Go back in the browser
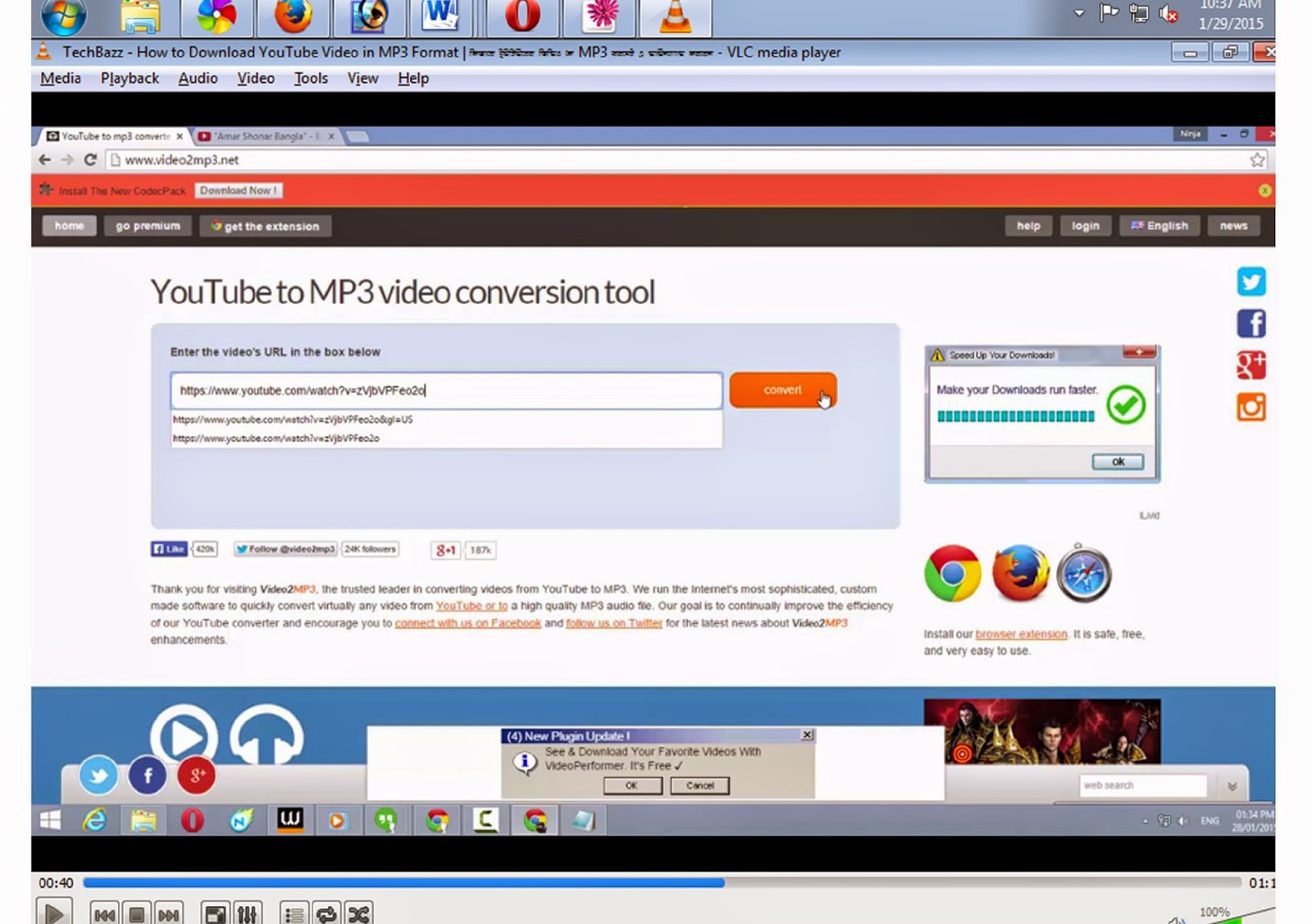1312x924 pixels. (x=44, y=160)
